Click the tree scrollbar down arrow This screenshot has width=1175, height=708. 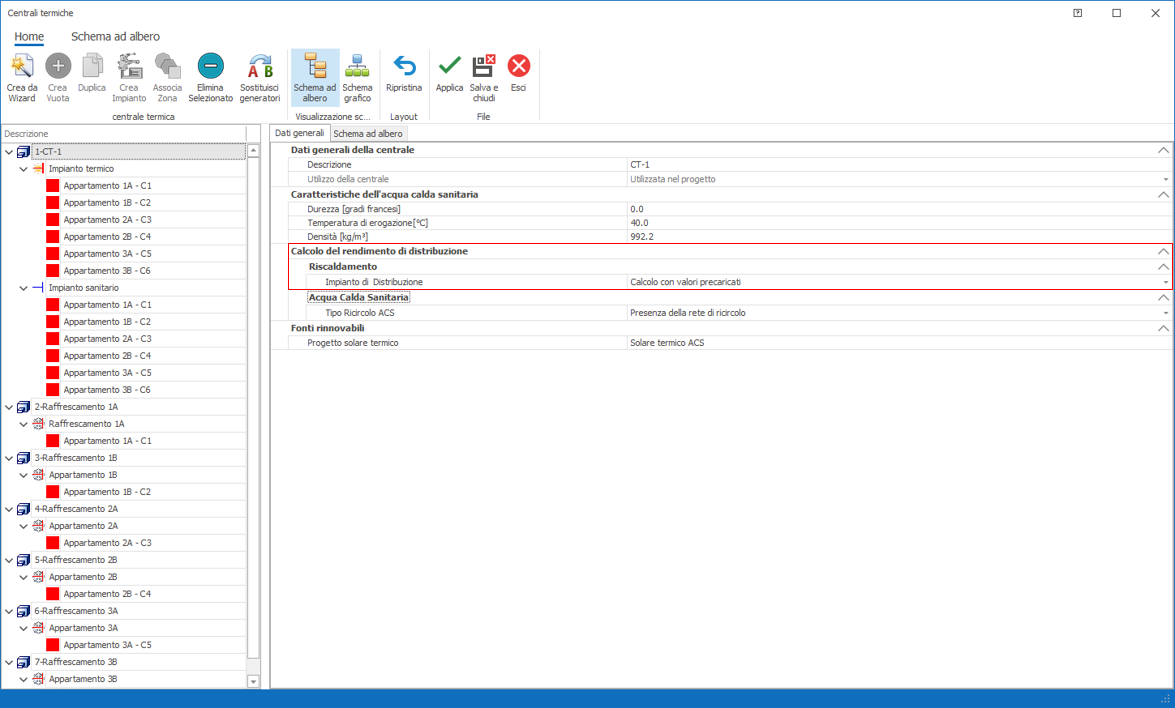tap(253, 681)
